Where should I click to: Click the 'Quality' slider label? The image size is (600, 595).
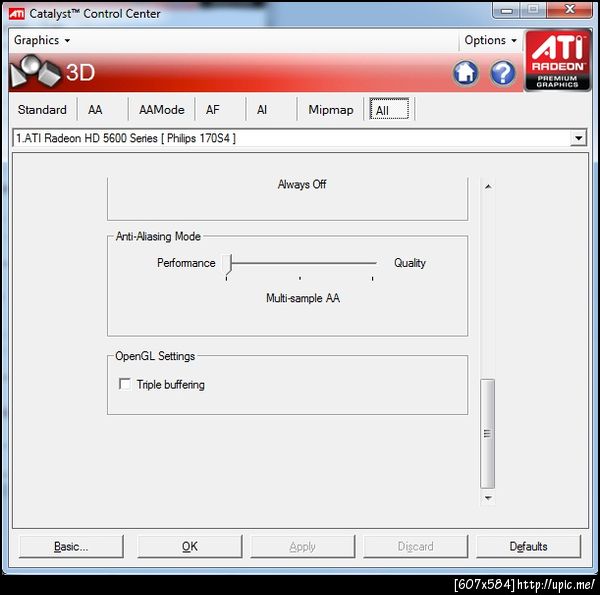coord(410,263)
